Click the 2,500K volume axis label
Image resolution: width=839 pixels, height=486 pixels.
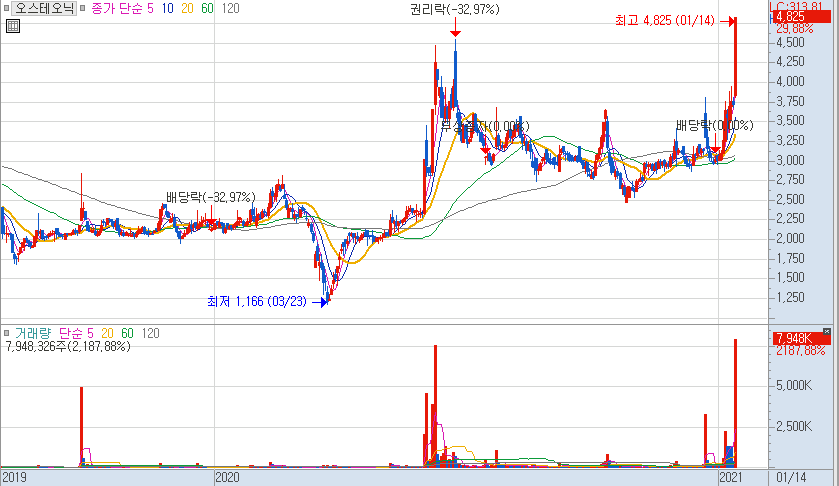click(794, 427)
